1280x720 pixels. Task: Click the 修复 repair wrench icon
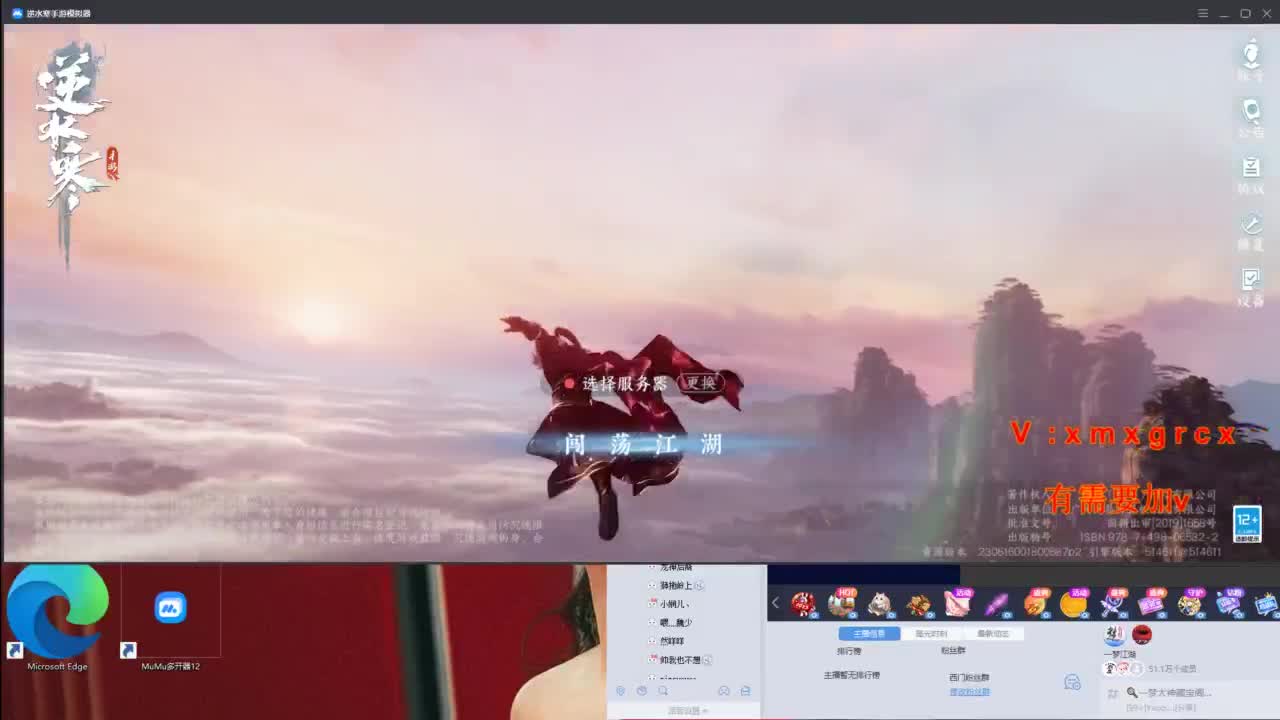1251,230
